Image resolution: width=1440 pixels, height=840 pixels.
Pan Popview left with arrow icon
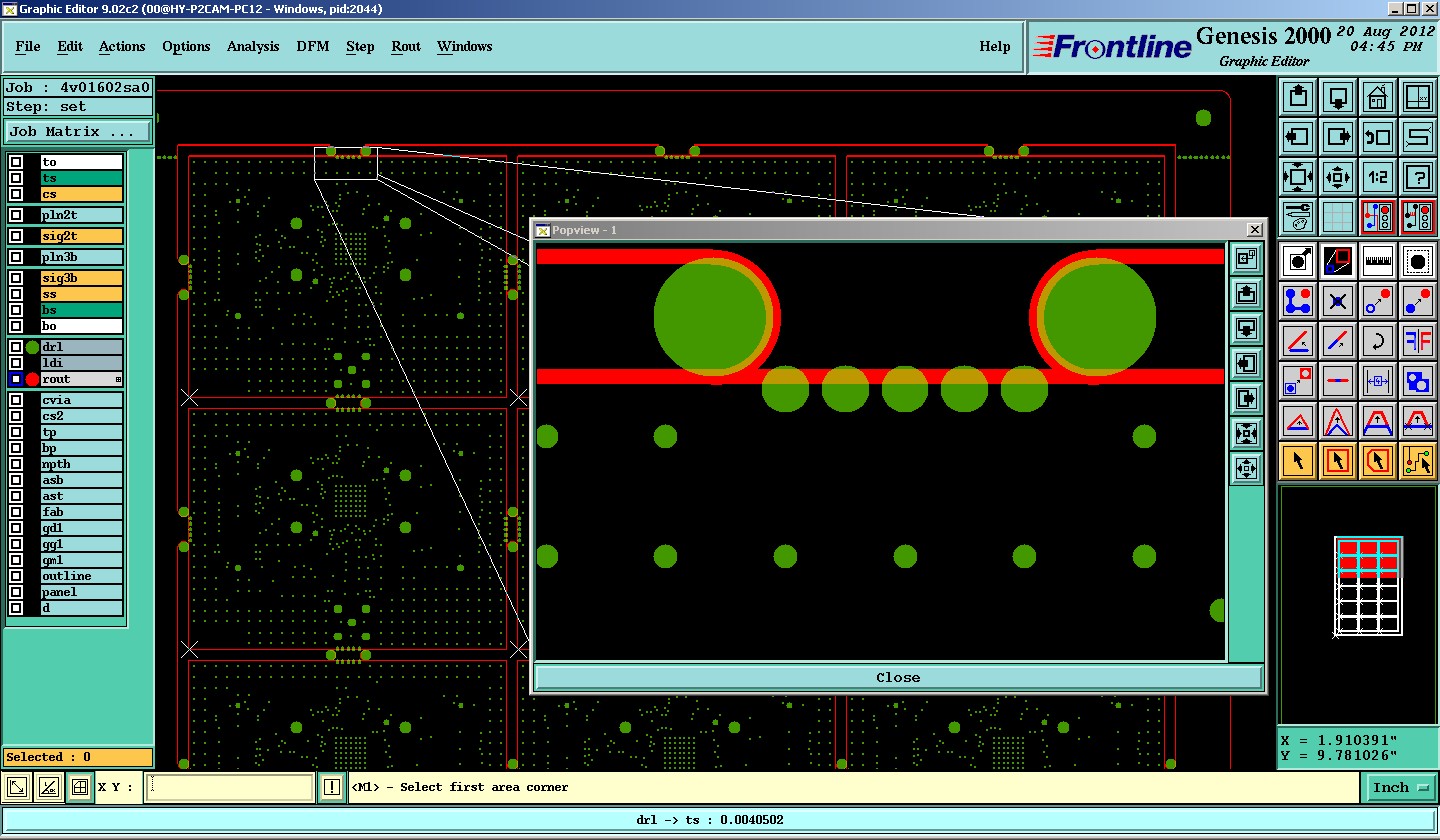1246,364
